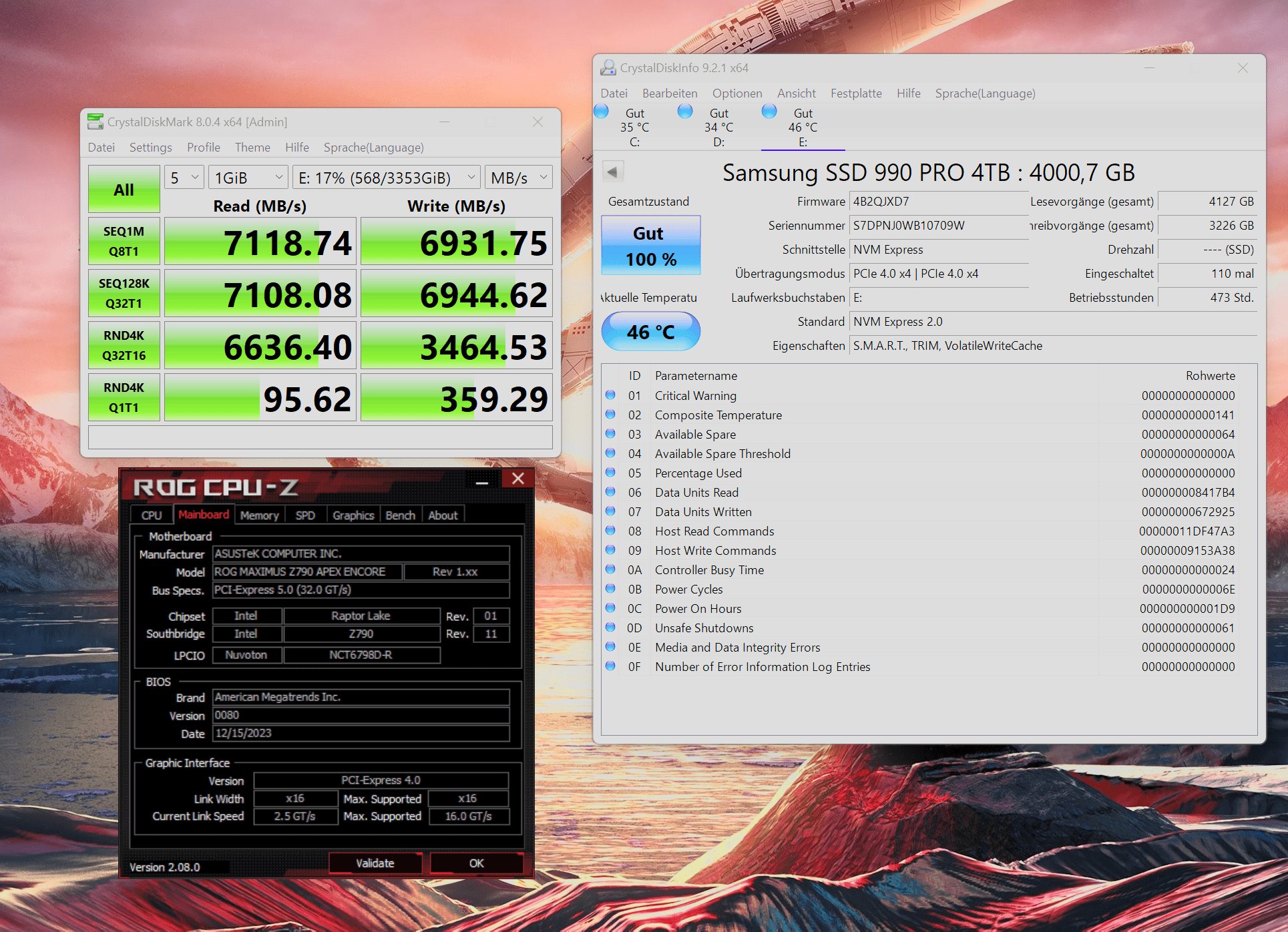This screenshot has width=1288, height=932.
Task: Switch to the Memory tab in CPU-Z
Action: 259,515
